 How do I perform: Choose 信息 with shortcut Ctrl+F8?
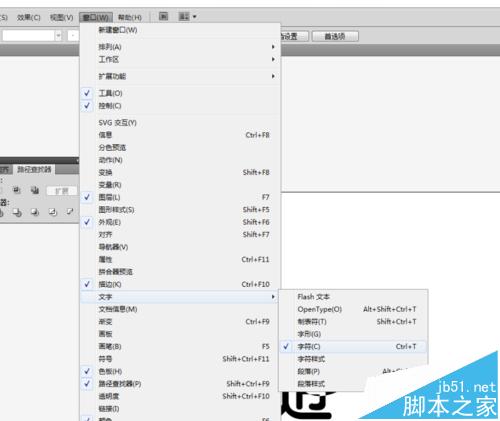tap(180, 135)
